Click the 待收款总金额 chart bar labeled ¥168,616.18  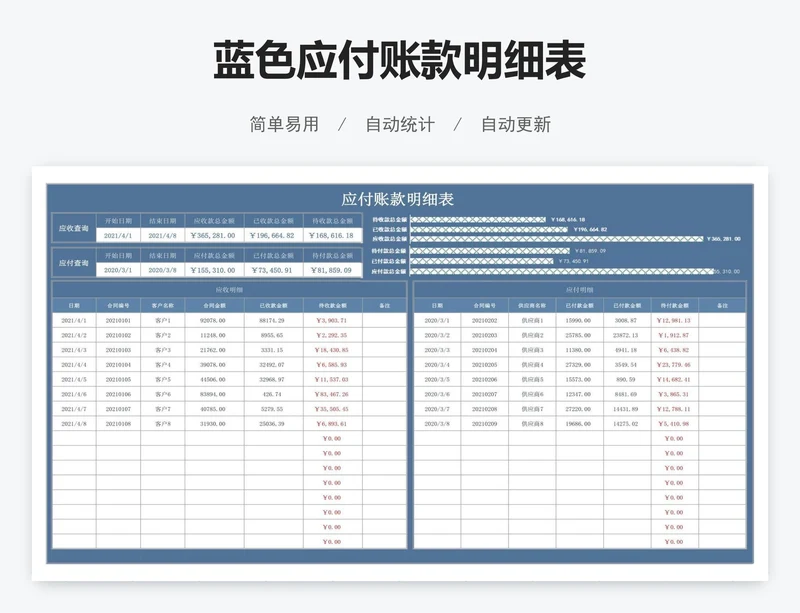point(478,219)
